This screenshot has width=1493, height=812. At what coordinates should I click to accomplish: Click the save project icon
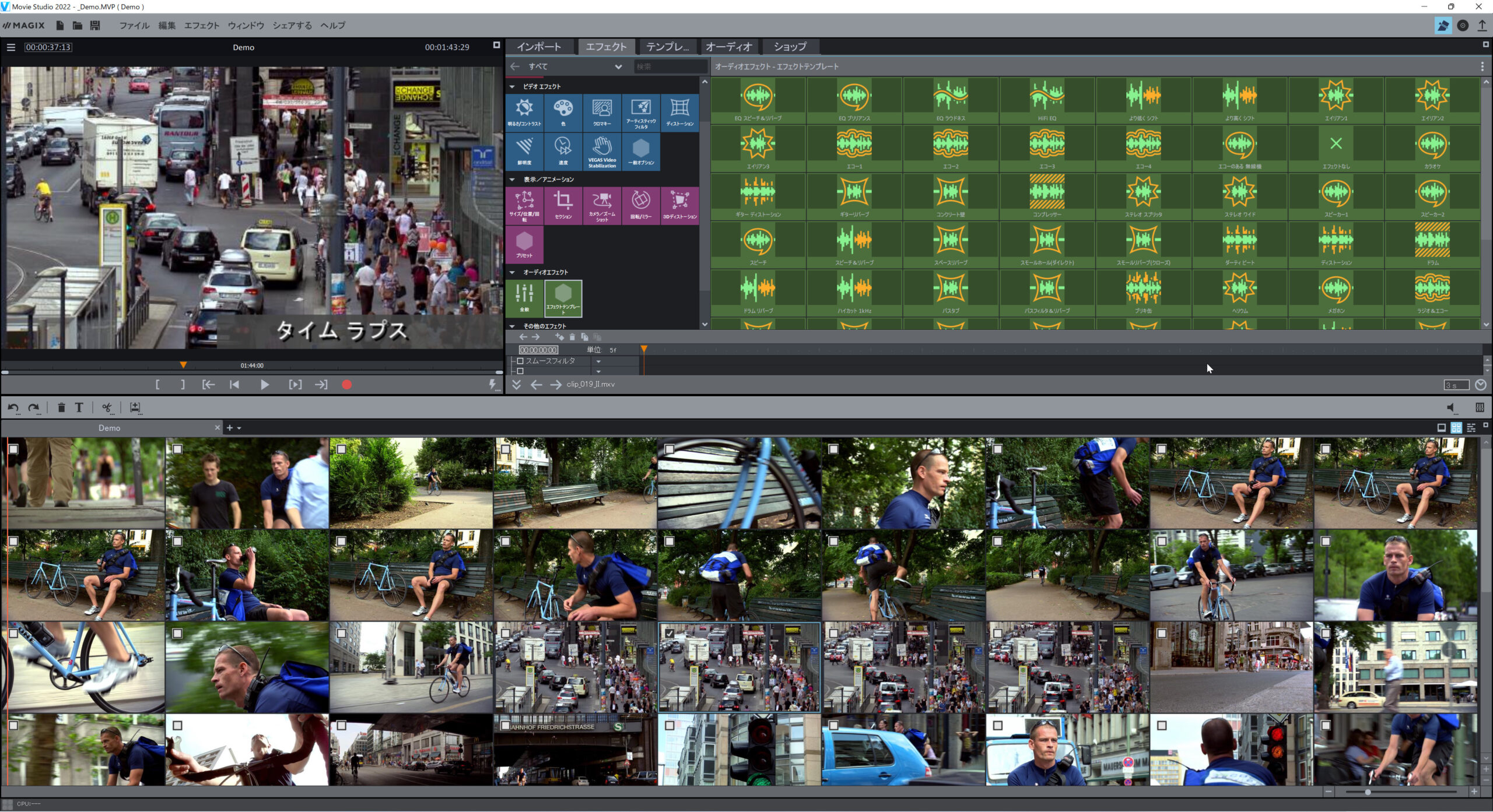(x=95, y=25)
